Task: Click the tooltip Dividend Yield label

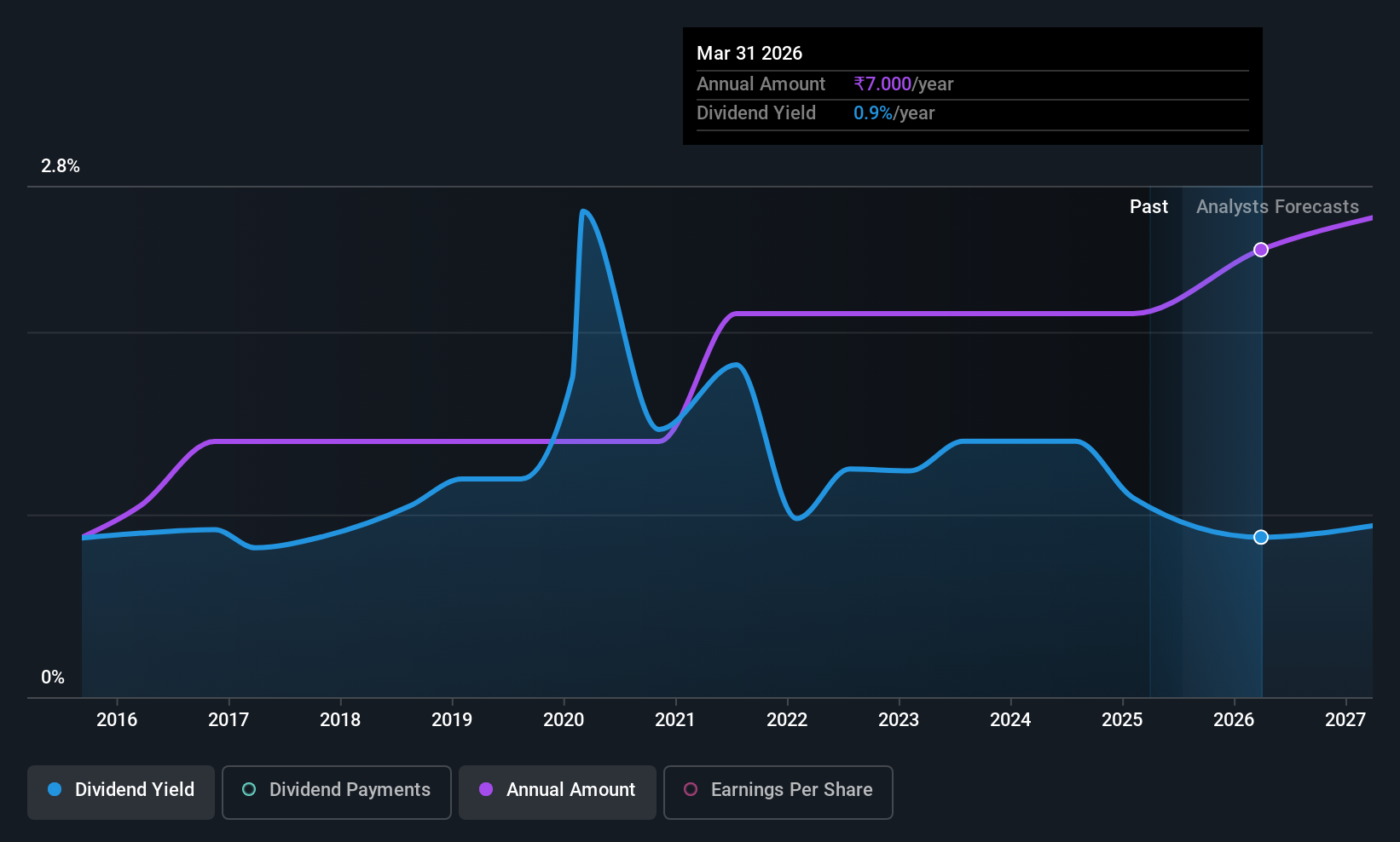Action: (756, 112)
